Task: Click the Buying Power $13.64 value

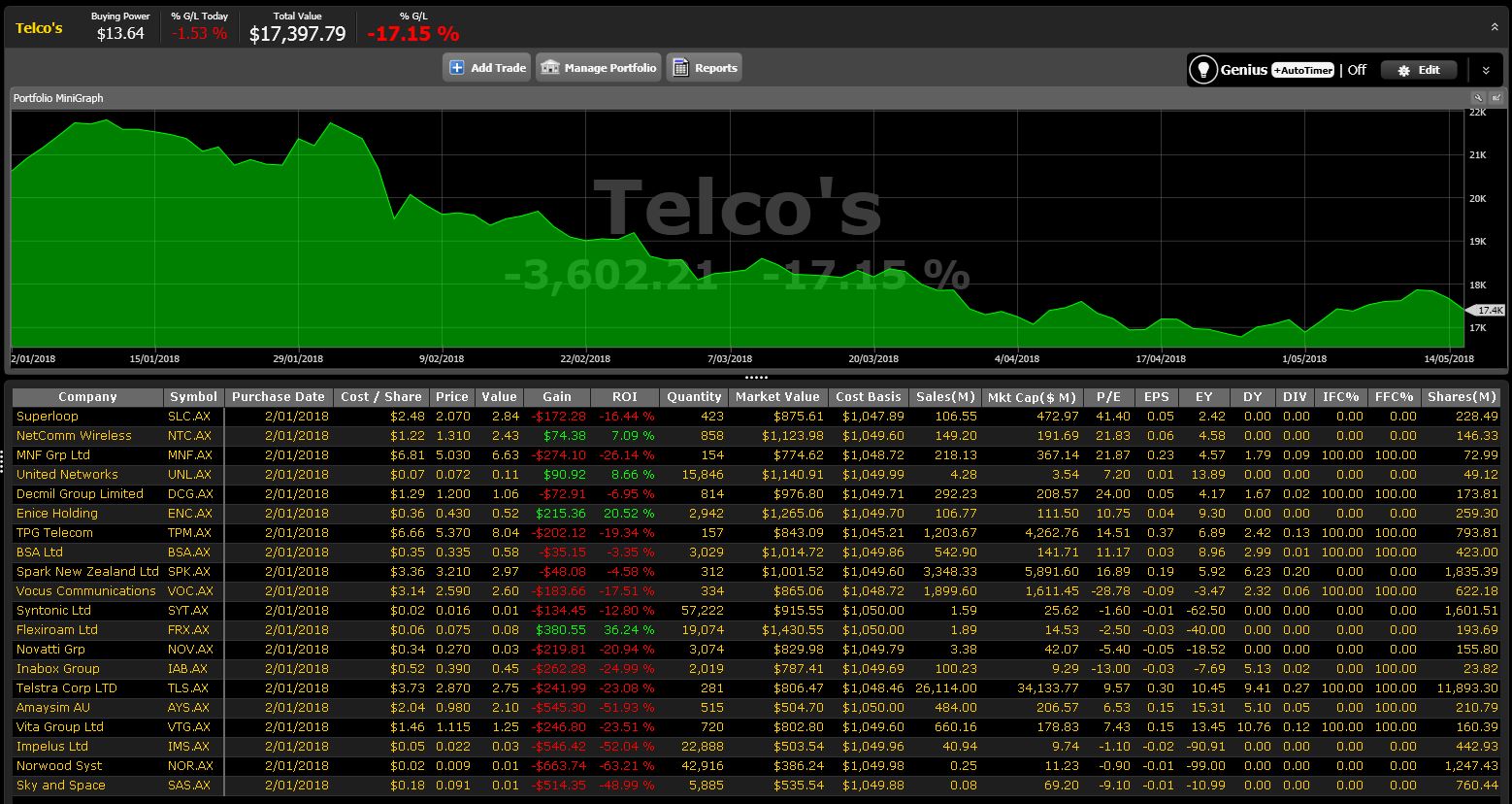Action: tap(120, 33)
